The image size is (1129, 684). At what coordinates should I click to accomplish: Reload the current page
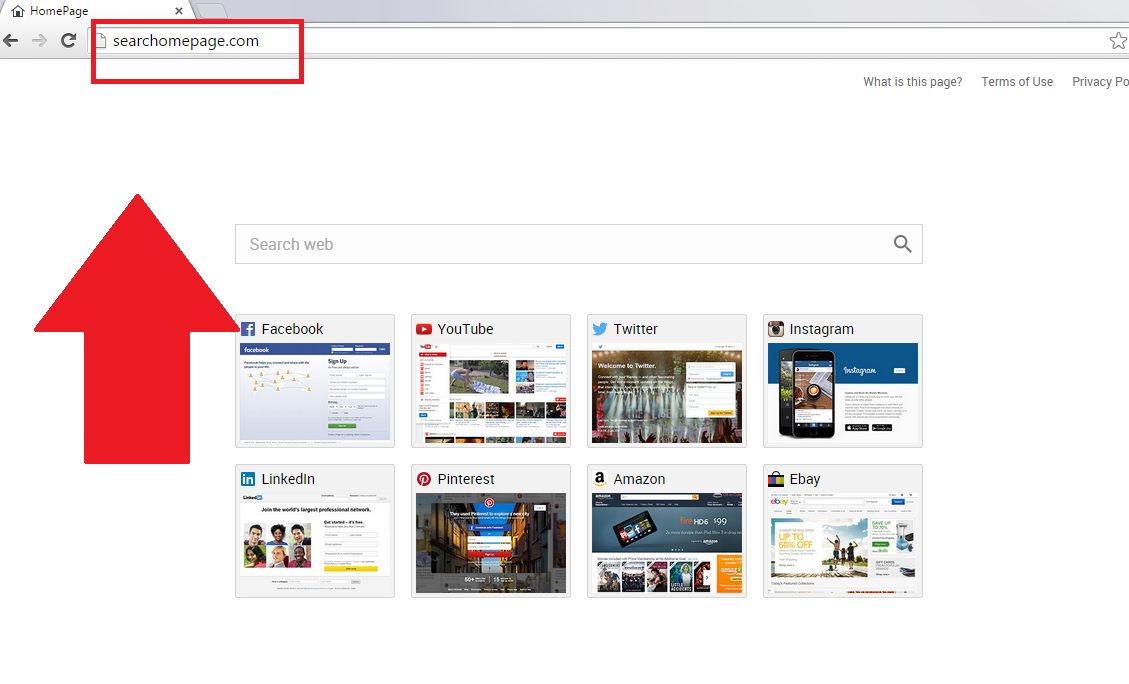[68, 41]
